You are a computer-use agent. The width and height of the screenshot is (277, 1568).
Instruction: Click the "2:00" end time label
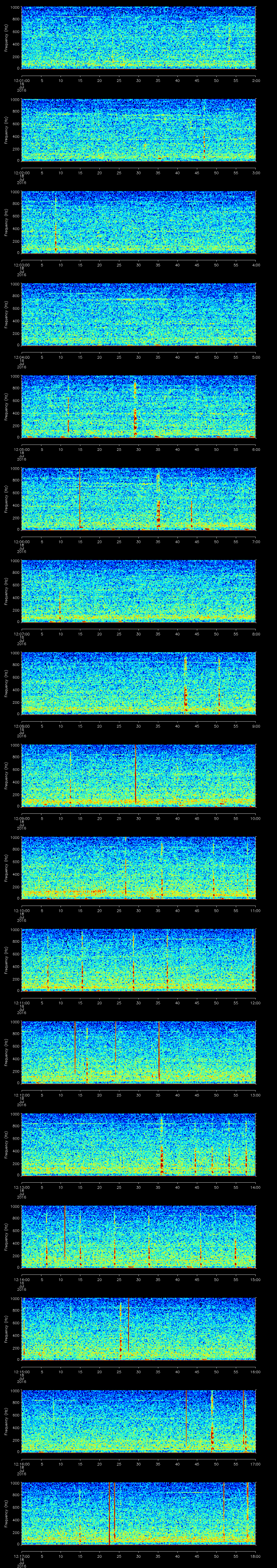pos(256,80)
